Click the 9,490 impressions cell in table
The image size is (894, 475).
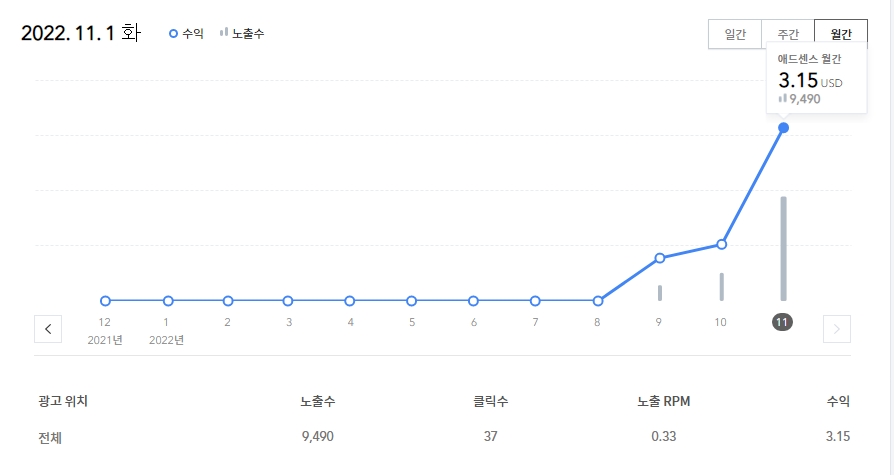(x=318, y=437)
